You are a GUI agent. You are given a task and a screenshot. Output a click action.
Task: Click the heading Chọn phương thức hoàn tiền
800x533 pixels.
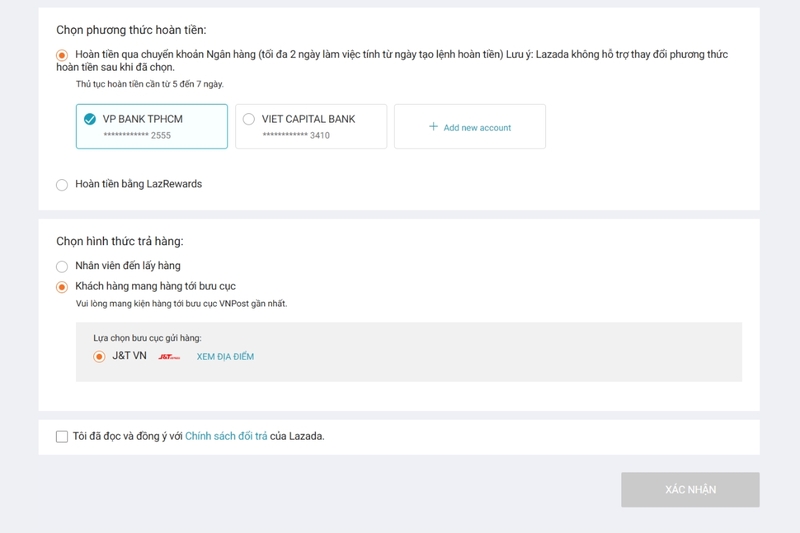[x=131, y=30]
